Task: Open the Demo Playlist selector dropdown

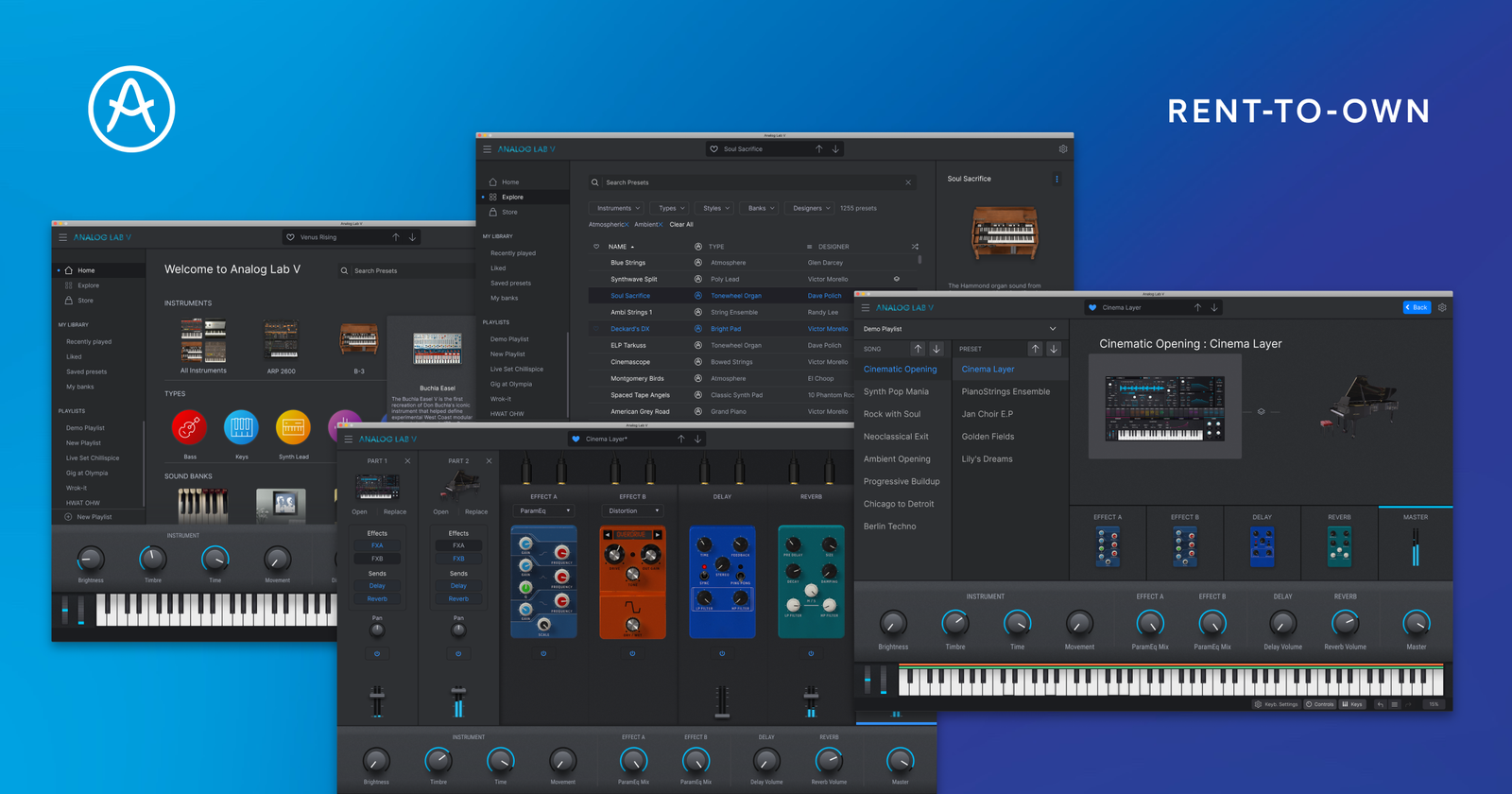Action: (960, 329)
